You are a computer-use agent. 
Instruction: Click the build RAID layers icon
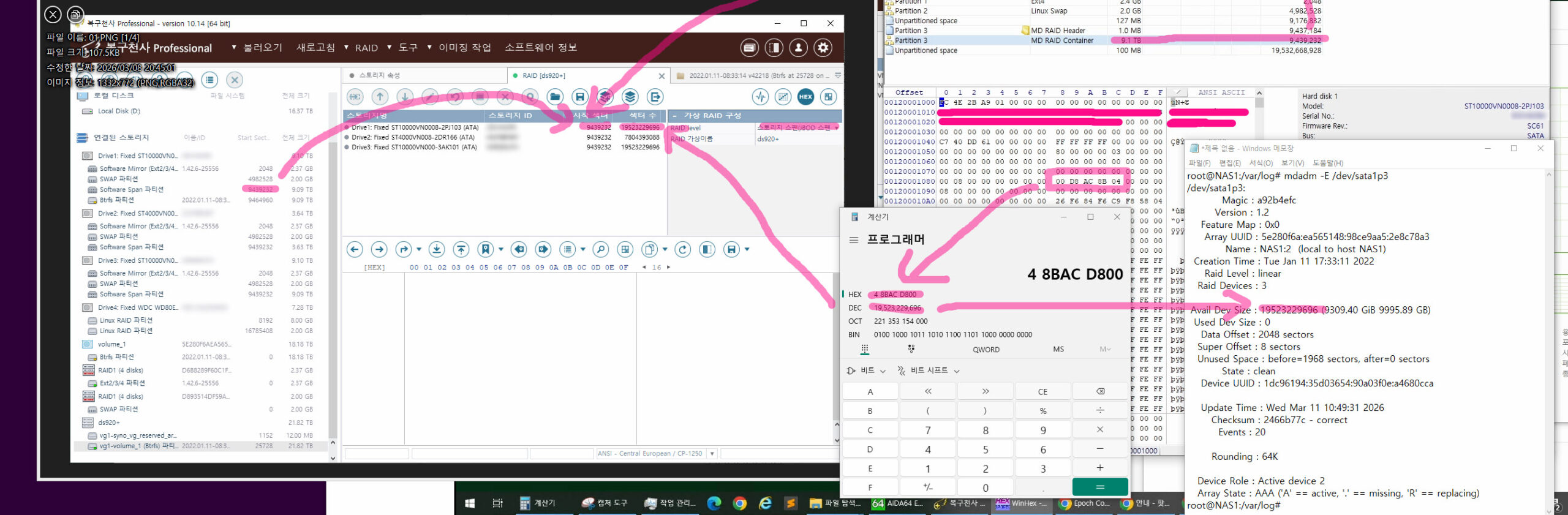[x=630, y=97]
